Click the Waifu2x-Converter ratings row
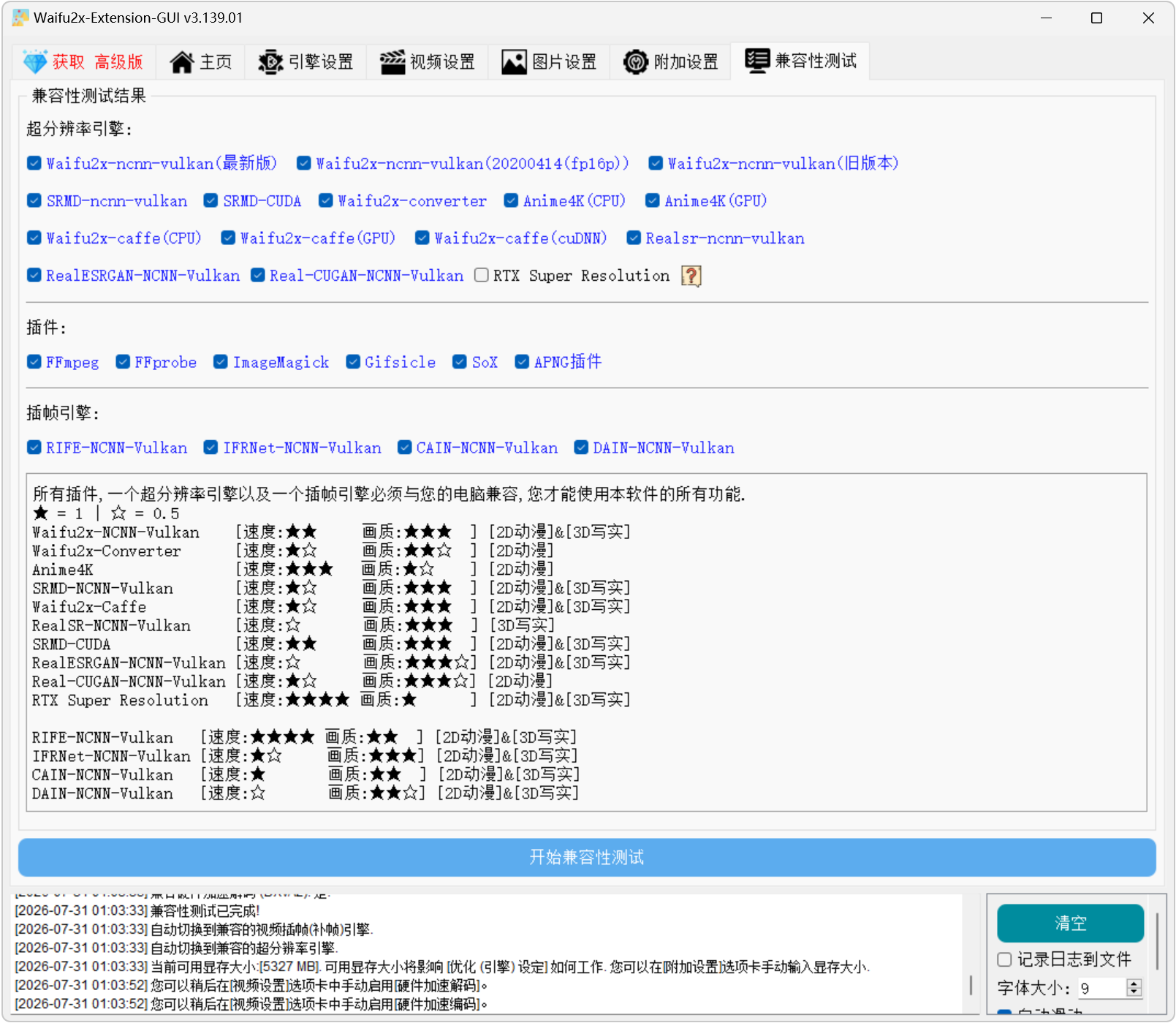This screenshot has height=1023, width=1176. tap(293, 551)
